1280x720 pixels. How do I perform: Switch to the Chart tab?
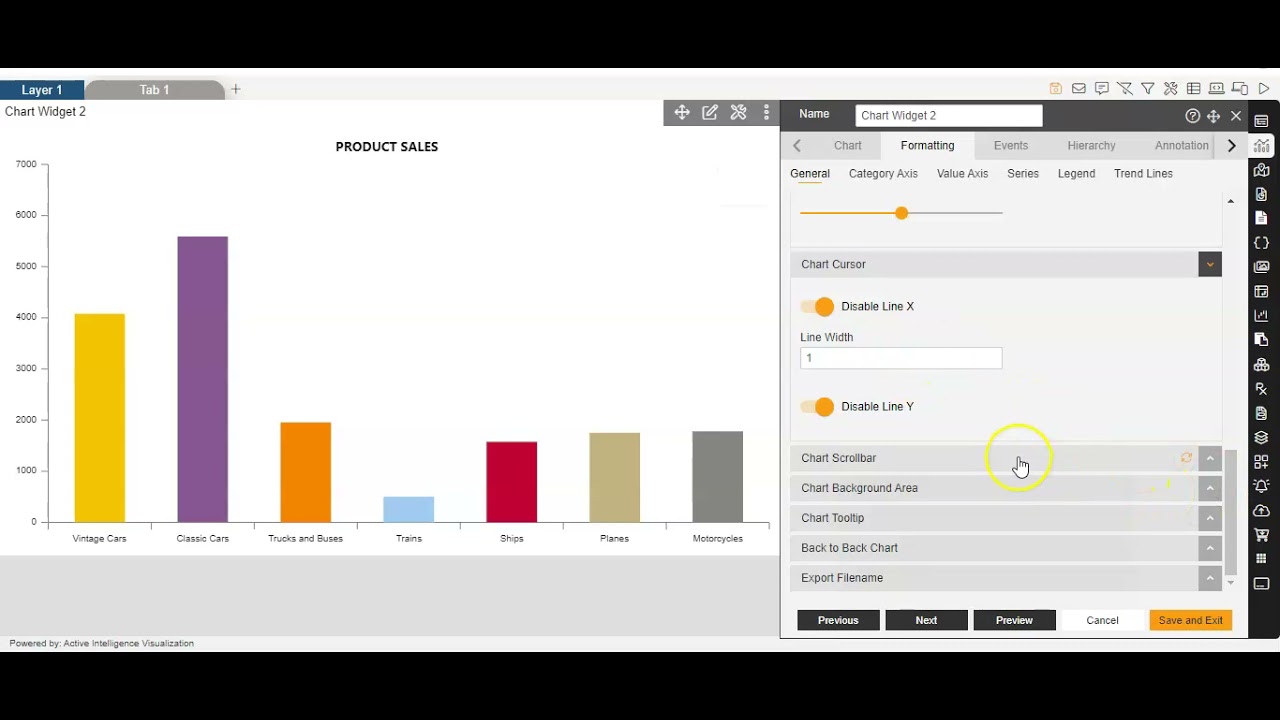848,146
